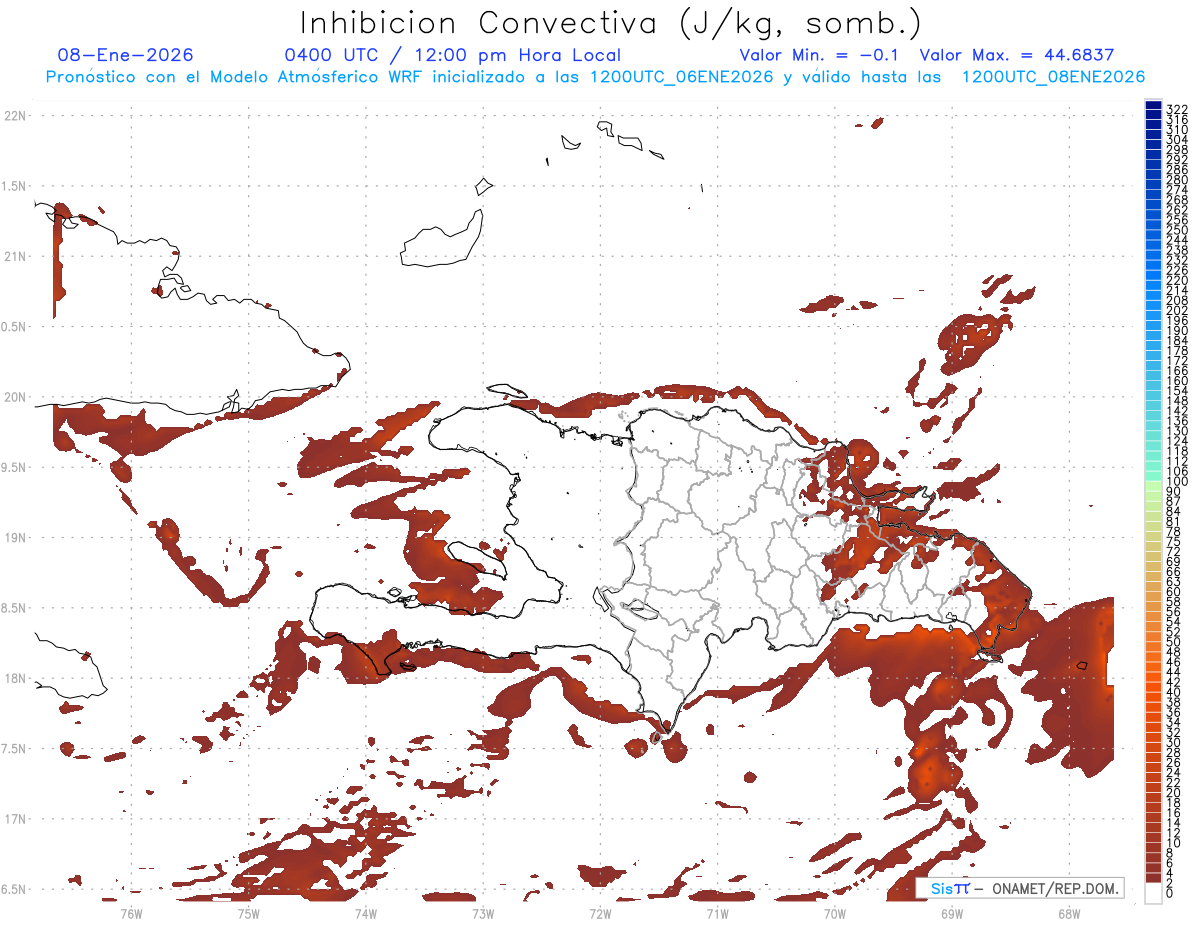
Task: Click the "22N" latitude label
Action: pyautogui.click(x=14, y=116)
